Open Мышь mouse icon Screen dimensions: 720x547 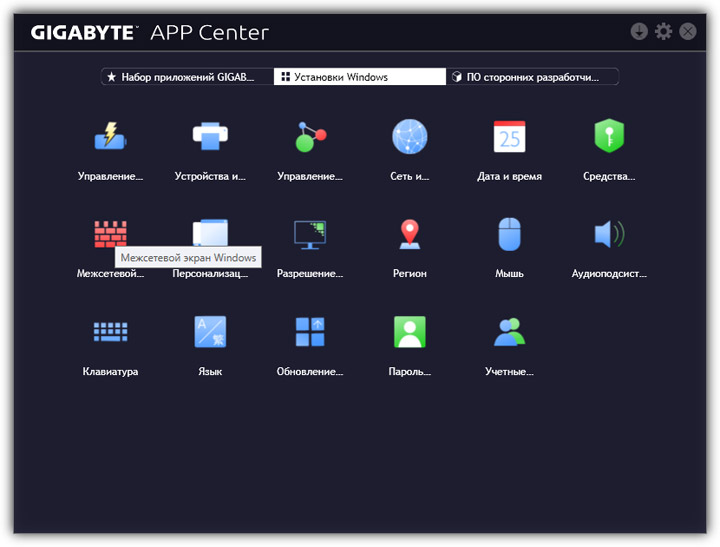509,234
